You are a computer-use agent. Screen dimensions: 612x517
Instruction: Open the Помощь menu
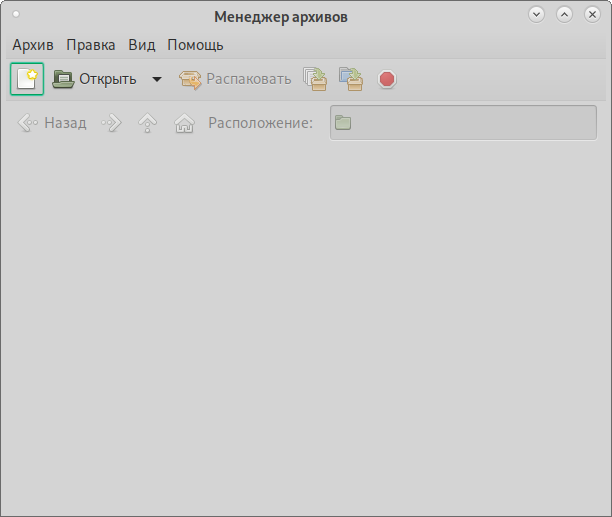pyautogui.click(x=195, y=45)
